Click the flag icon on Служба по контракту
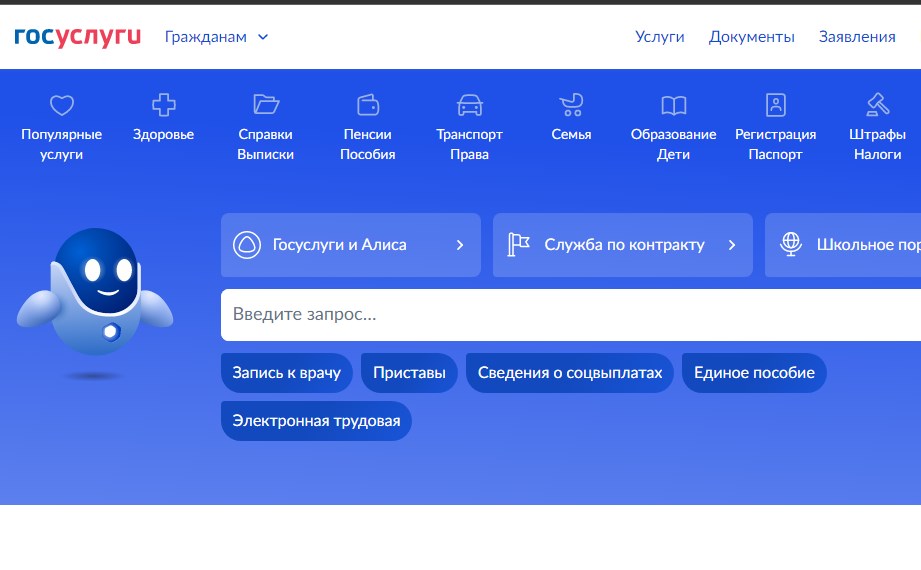 [x=518, y=244]
